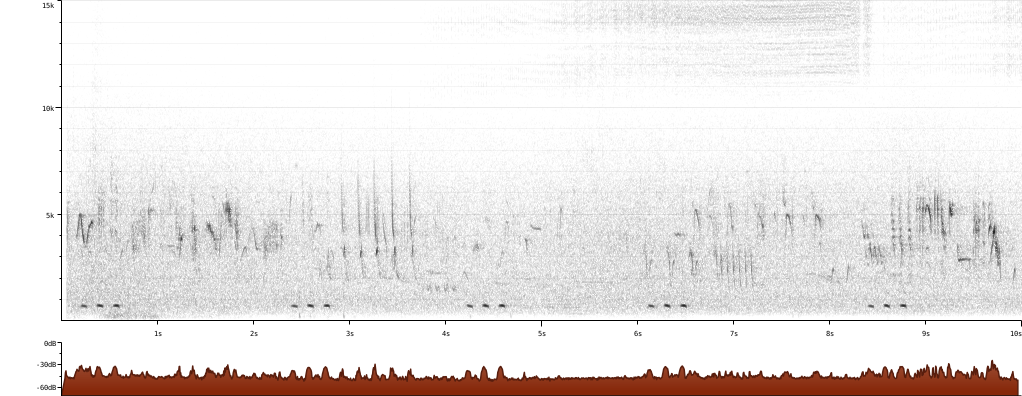Click the 2s time axis marker
The height and width of the screenshot is (396, 1022).
(x=254, y=333)
